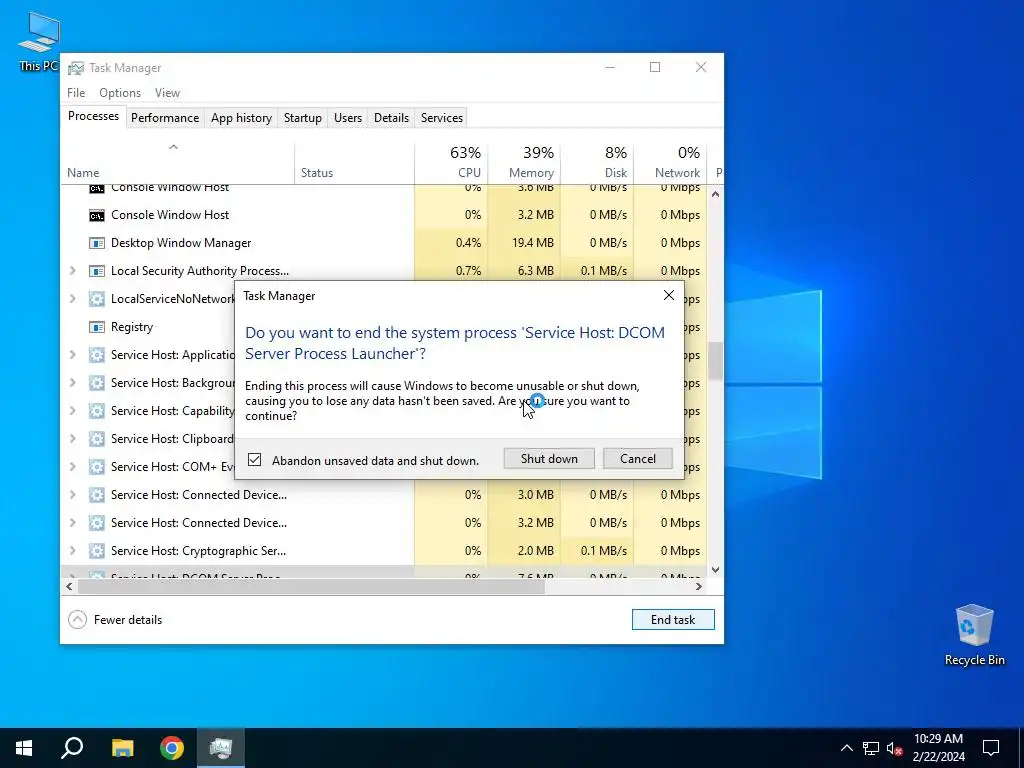The image size is (1024, 768).
Task: Switch to the Details tab
Action: [391, 118]
